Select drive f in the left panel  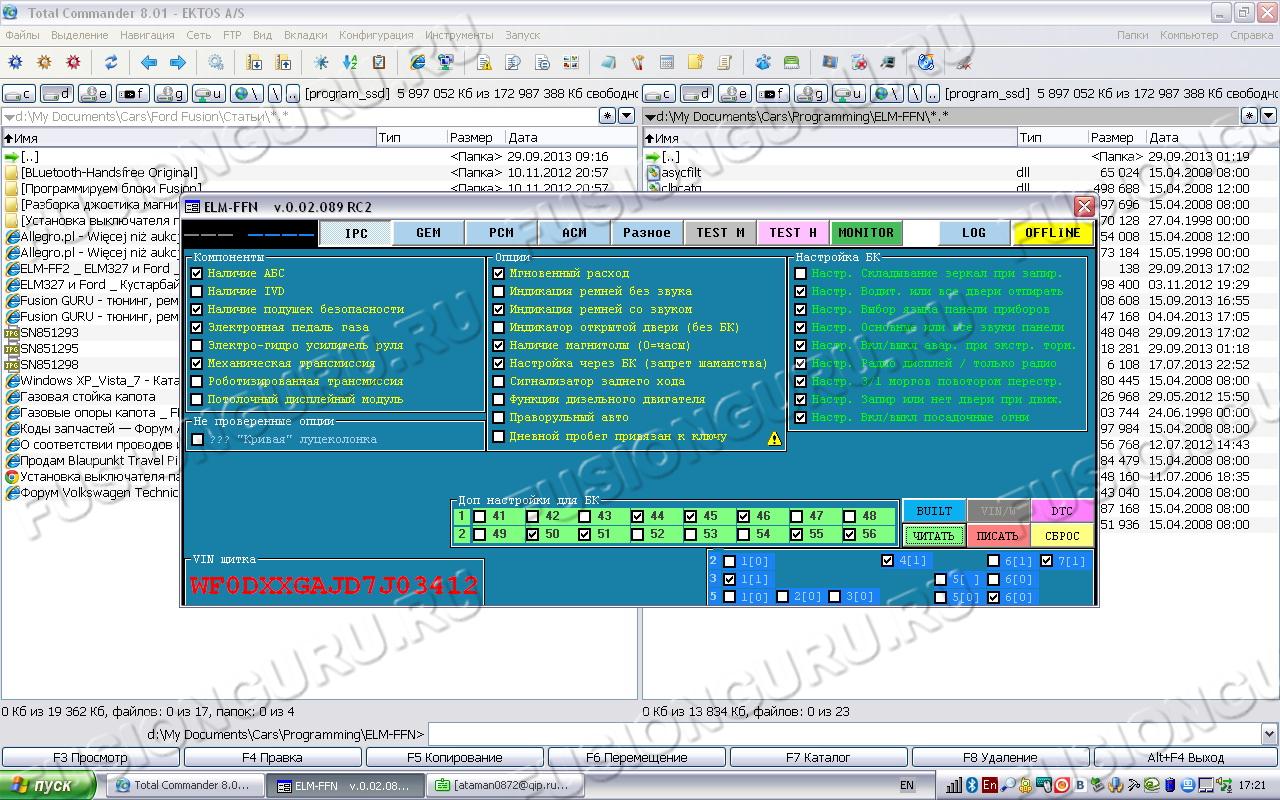[133, 94]
